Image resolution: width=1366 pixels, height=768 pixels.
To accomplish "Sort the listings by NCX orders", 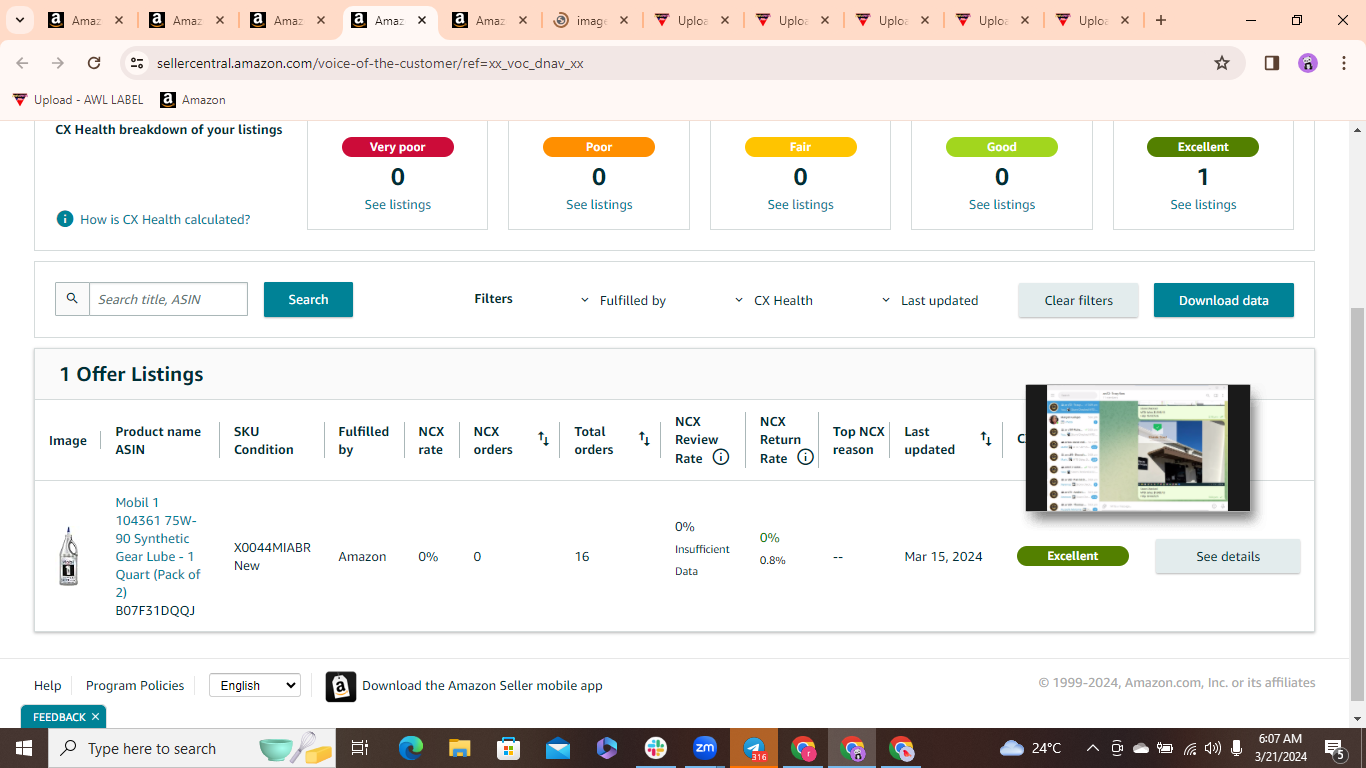I will pos(543,439).
